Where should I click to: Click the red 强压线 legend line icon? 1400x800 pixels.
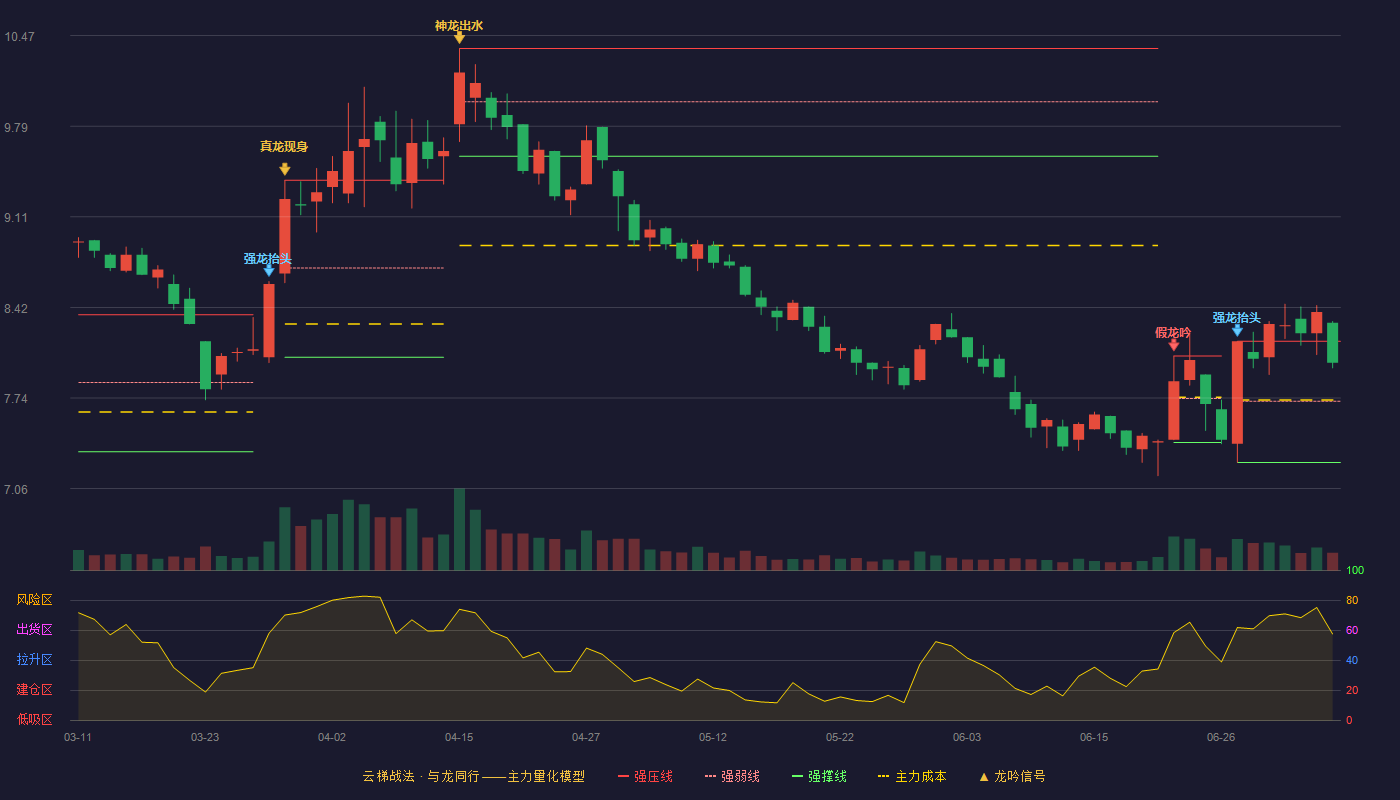(624, 776)
